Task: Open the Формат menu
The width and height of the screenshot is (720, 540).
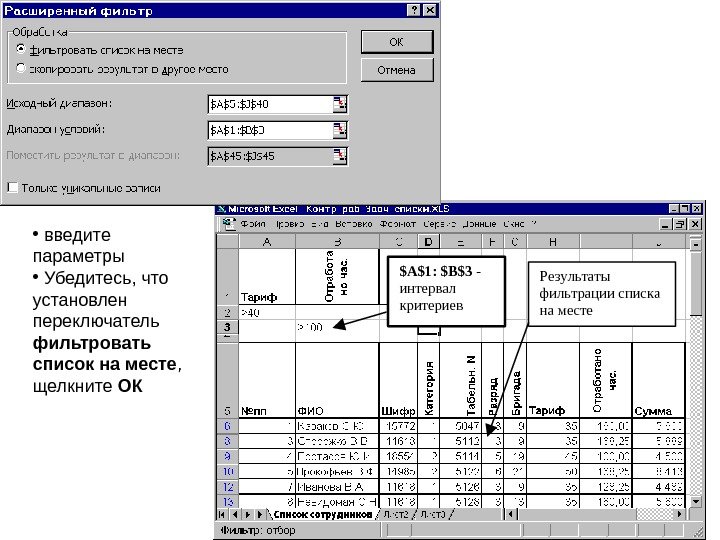Action: coord(398,224)
